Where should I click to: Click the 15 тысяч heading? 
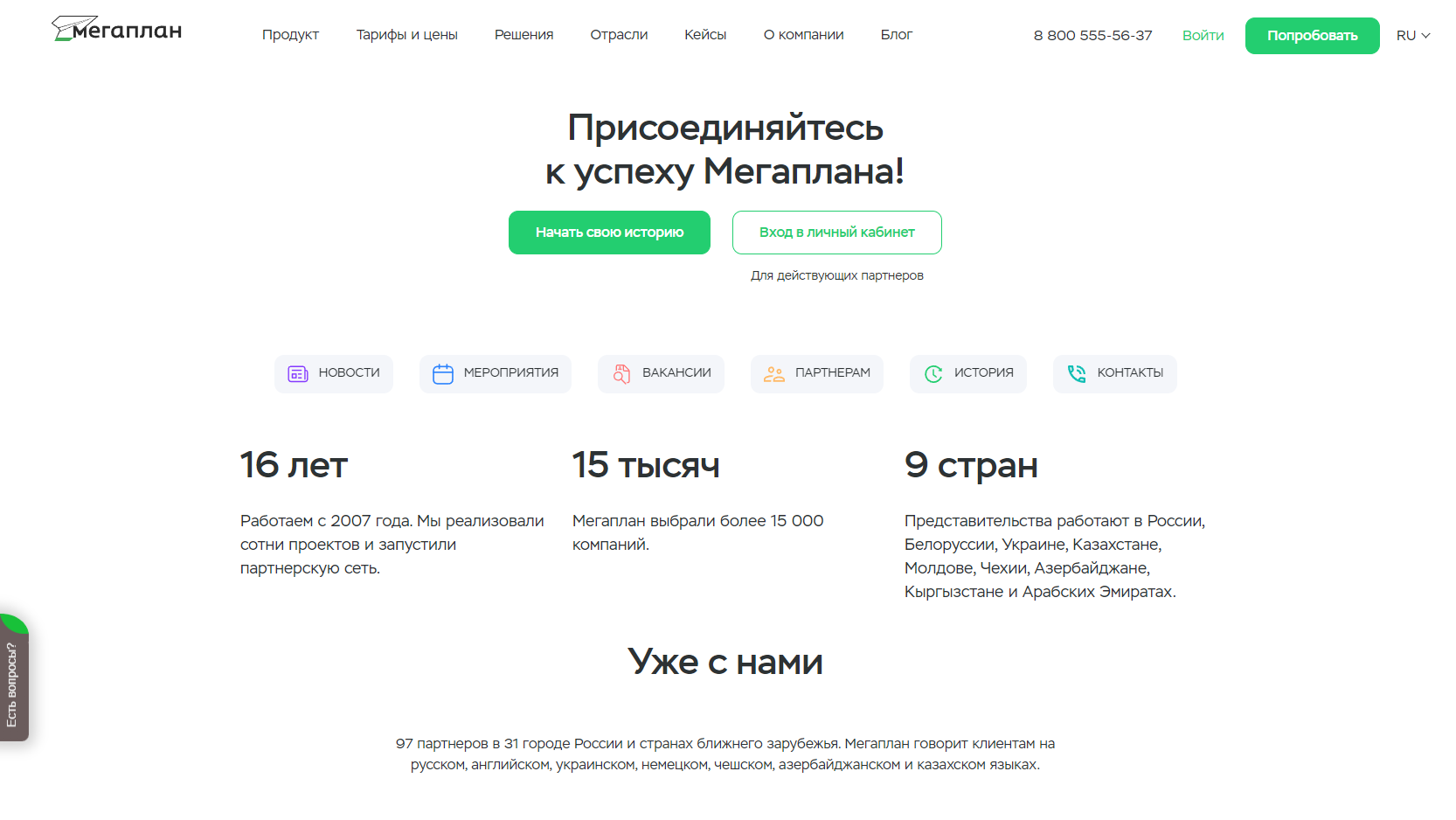tap(646, 466)
